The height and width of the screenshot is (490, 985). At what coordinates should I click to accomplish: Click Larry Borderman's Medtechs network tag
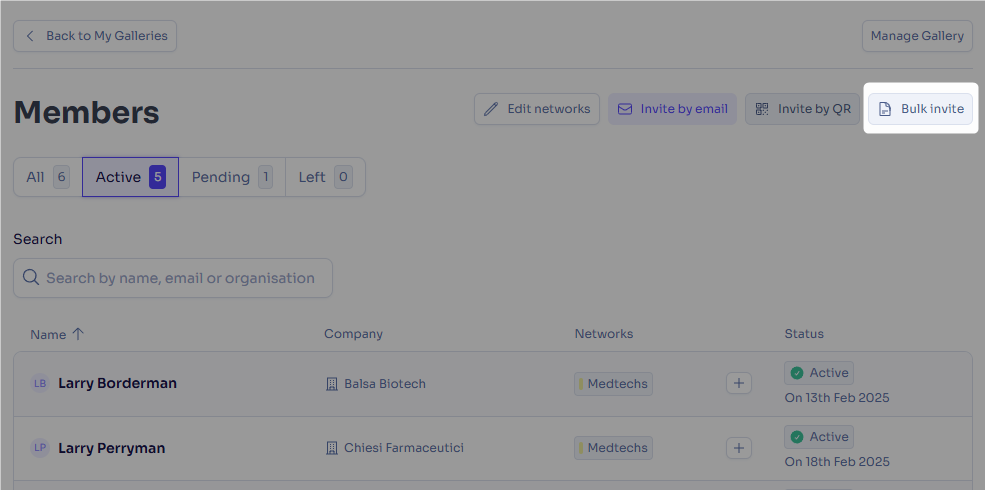[x=613, y=384]
